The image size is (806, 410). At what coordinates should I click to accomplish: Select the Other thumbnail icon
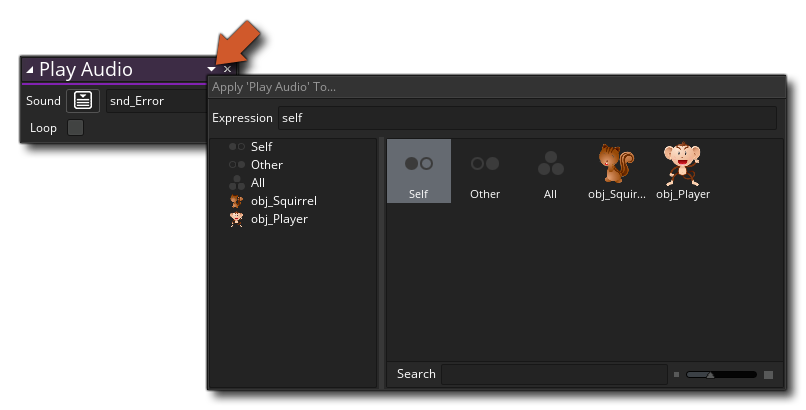tap(485, 170)
